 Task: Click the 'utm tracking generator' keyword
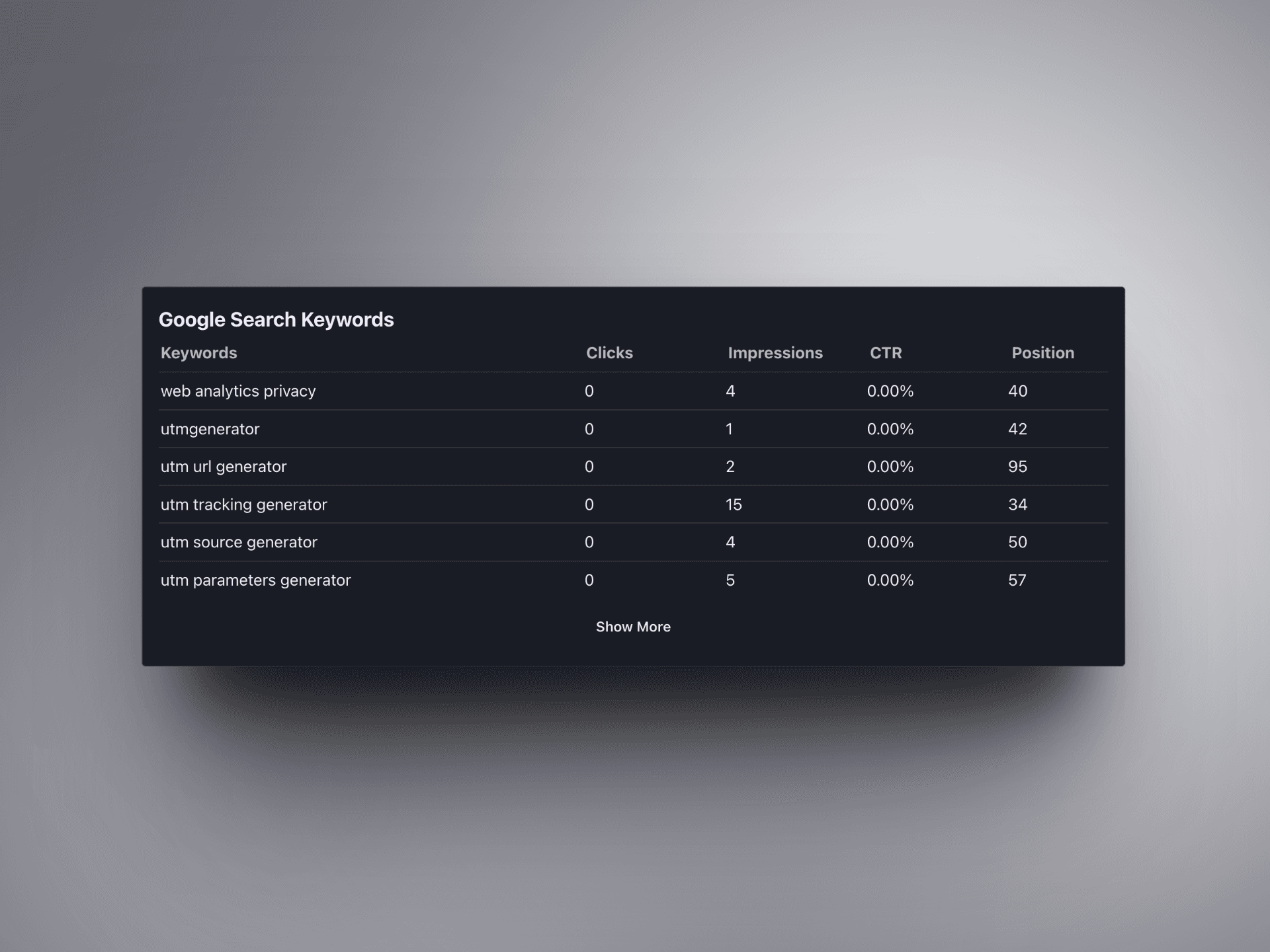(x=244, y=504)
